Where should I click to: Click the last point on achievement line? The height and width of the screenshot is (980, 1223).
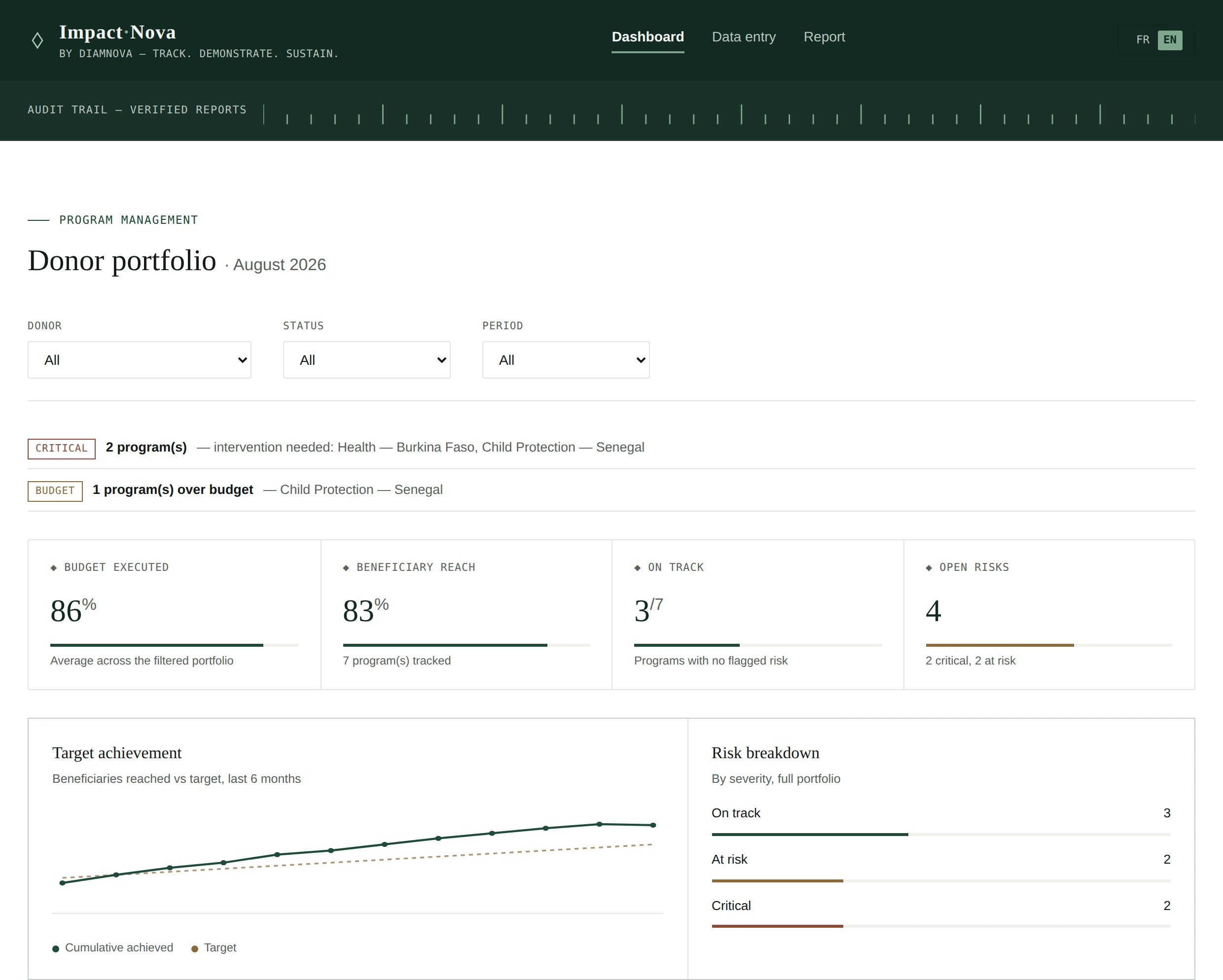point(653,825)
